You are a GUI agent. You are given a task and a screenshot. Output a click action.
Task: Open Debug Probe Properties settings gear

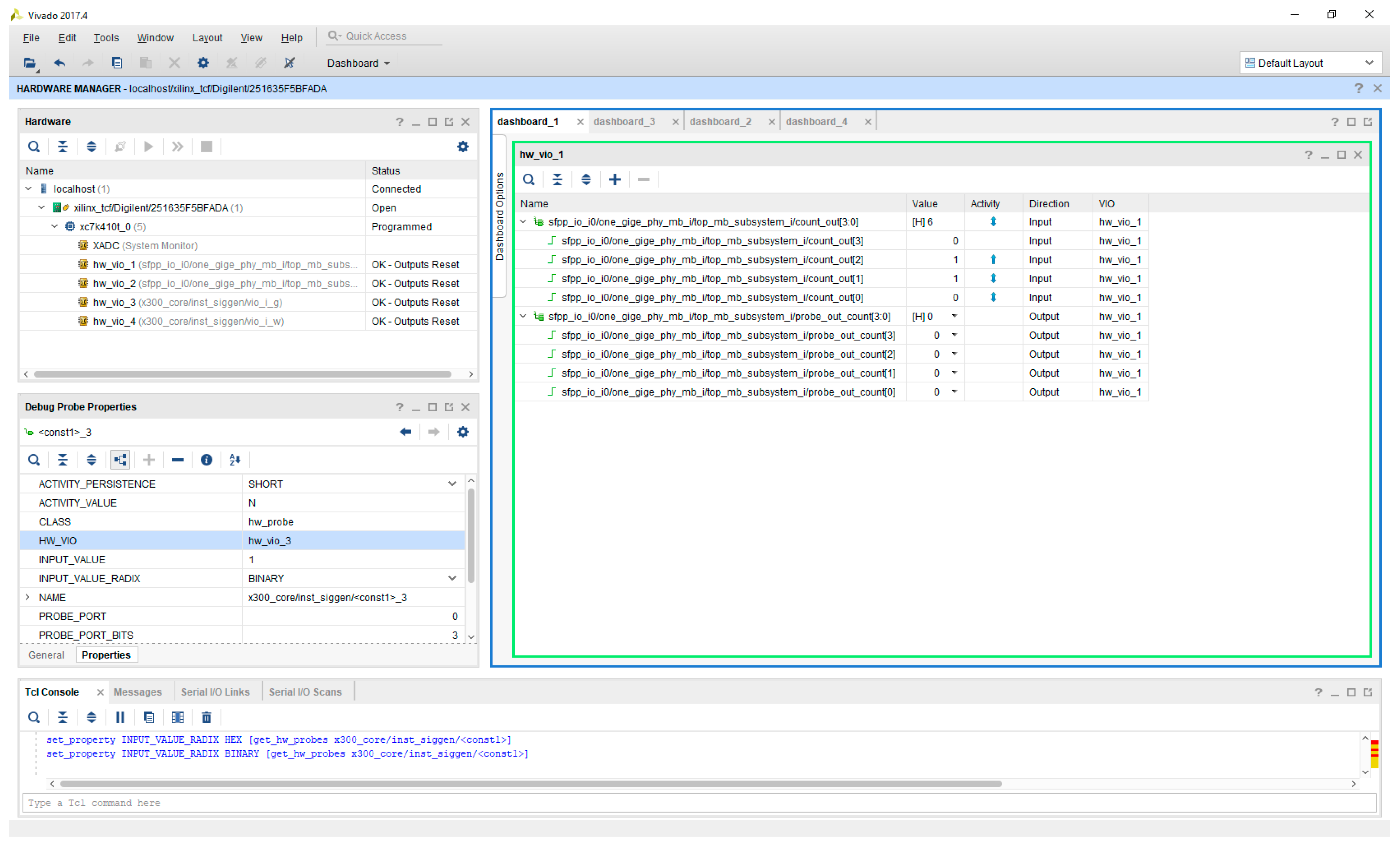[x=462, y=432]
